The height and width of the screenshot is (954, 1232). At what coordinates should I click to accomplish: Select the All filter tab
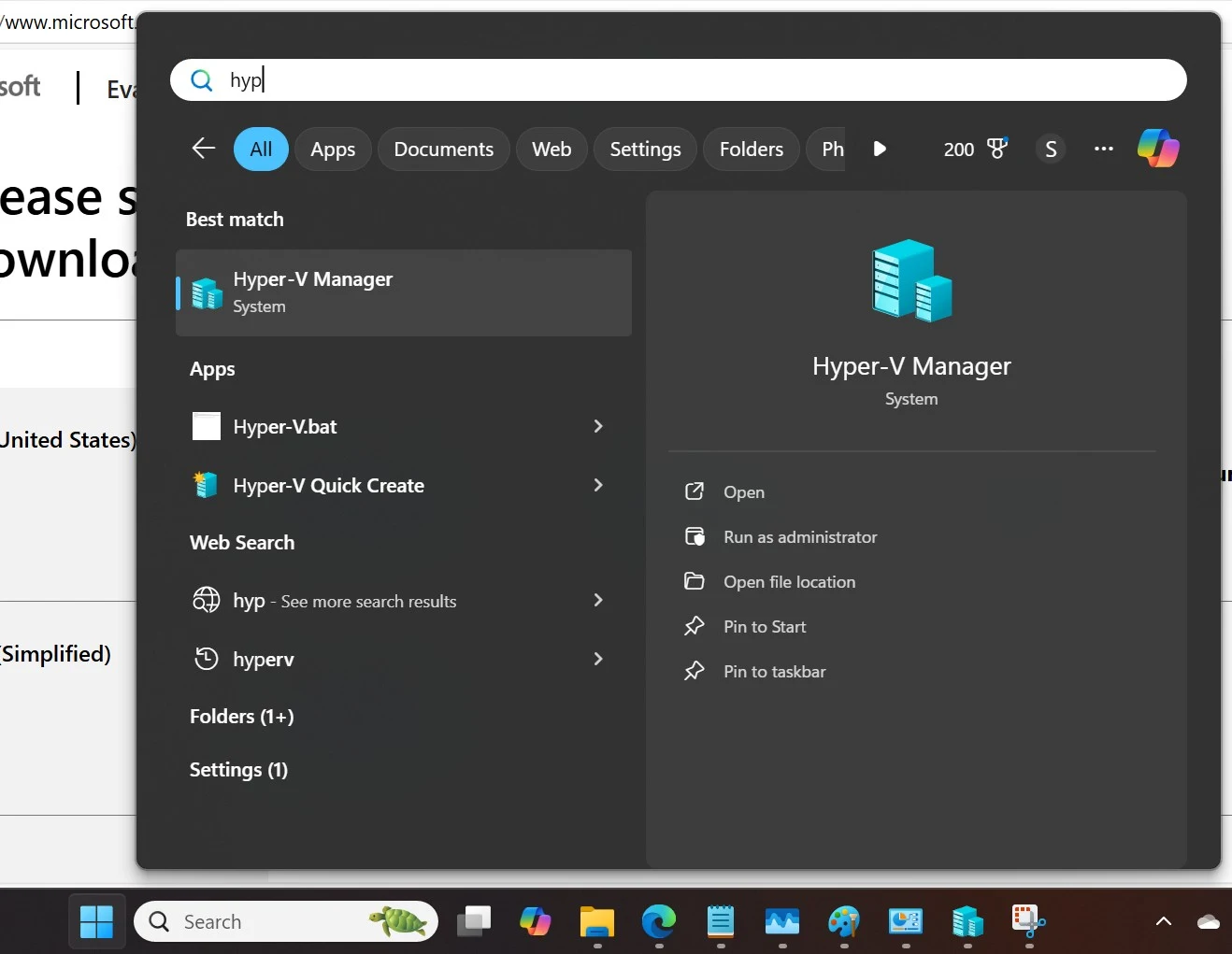[261, 150]
